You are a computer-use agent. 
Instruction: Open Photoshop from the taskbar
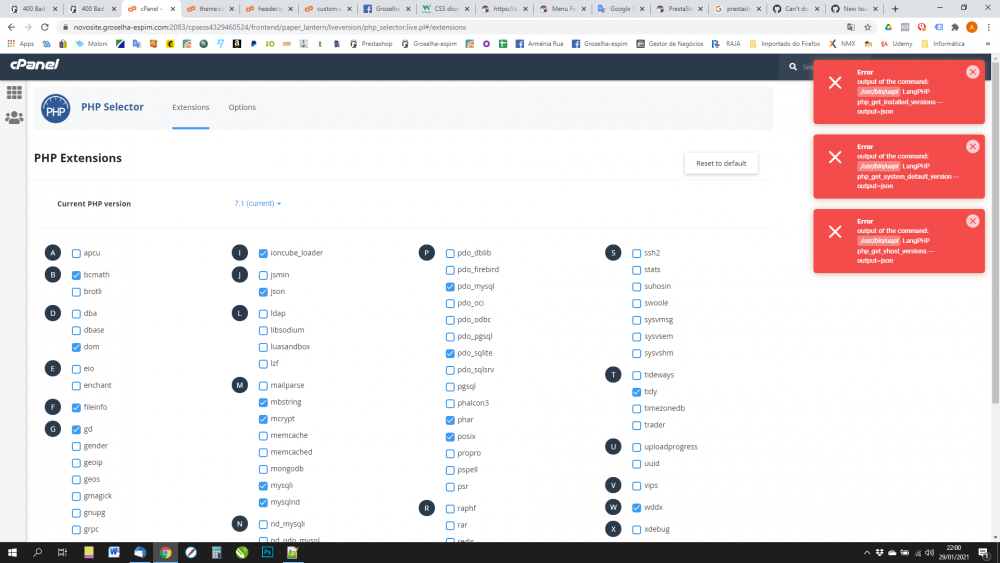pyautogui.click(x=267, y=553)
